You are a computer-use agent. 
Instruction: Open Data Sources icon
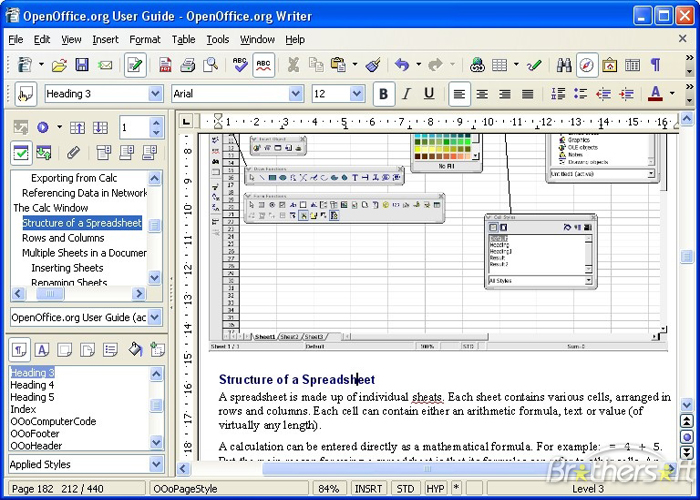pyautogui.click(x=632, y=66)
